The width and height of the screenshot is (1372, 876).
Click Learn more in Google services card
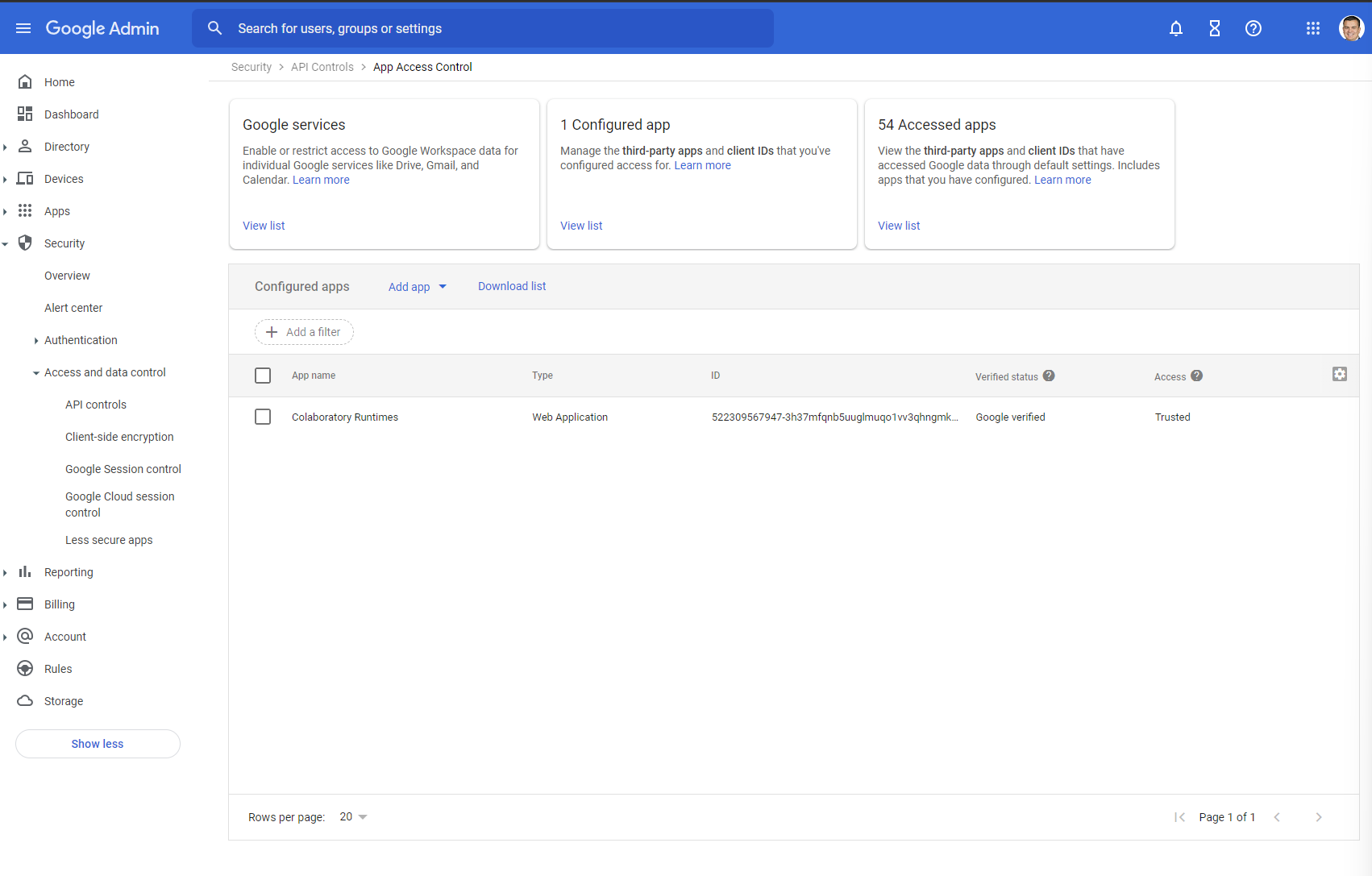click(321, 180)
